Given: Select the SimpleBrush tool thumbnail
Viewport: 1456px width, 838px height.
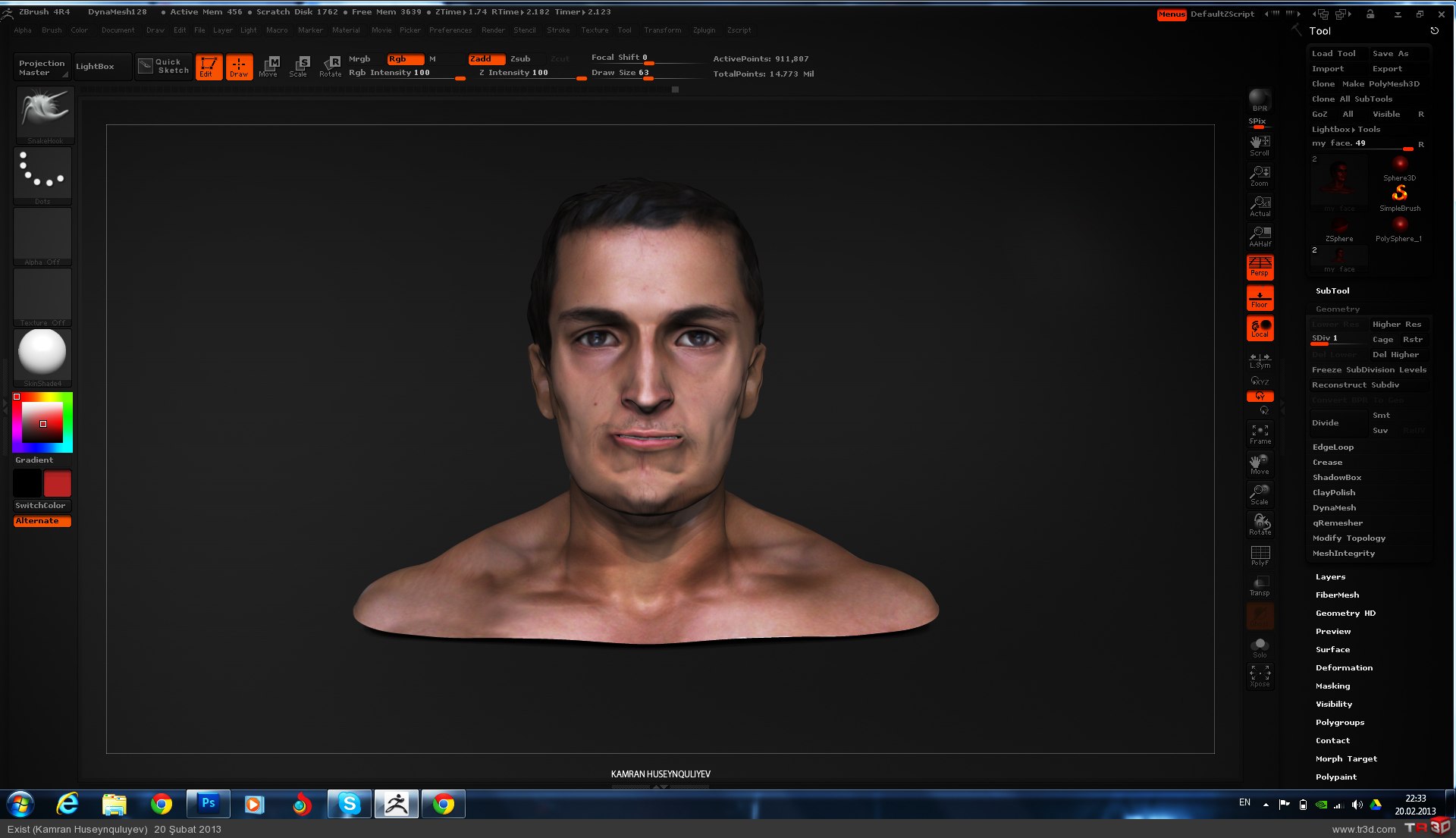Looking at the screenshot, I should [x=1399, y=198].
